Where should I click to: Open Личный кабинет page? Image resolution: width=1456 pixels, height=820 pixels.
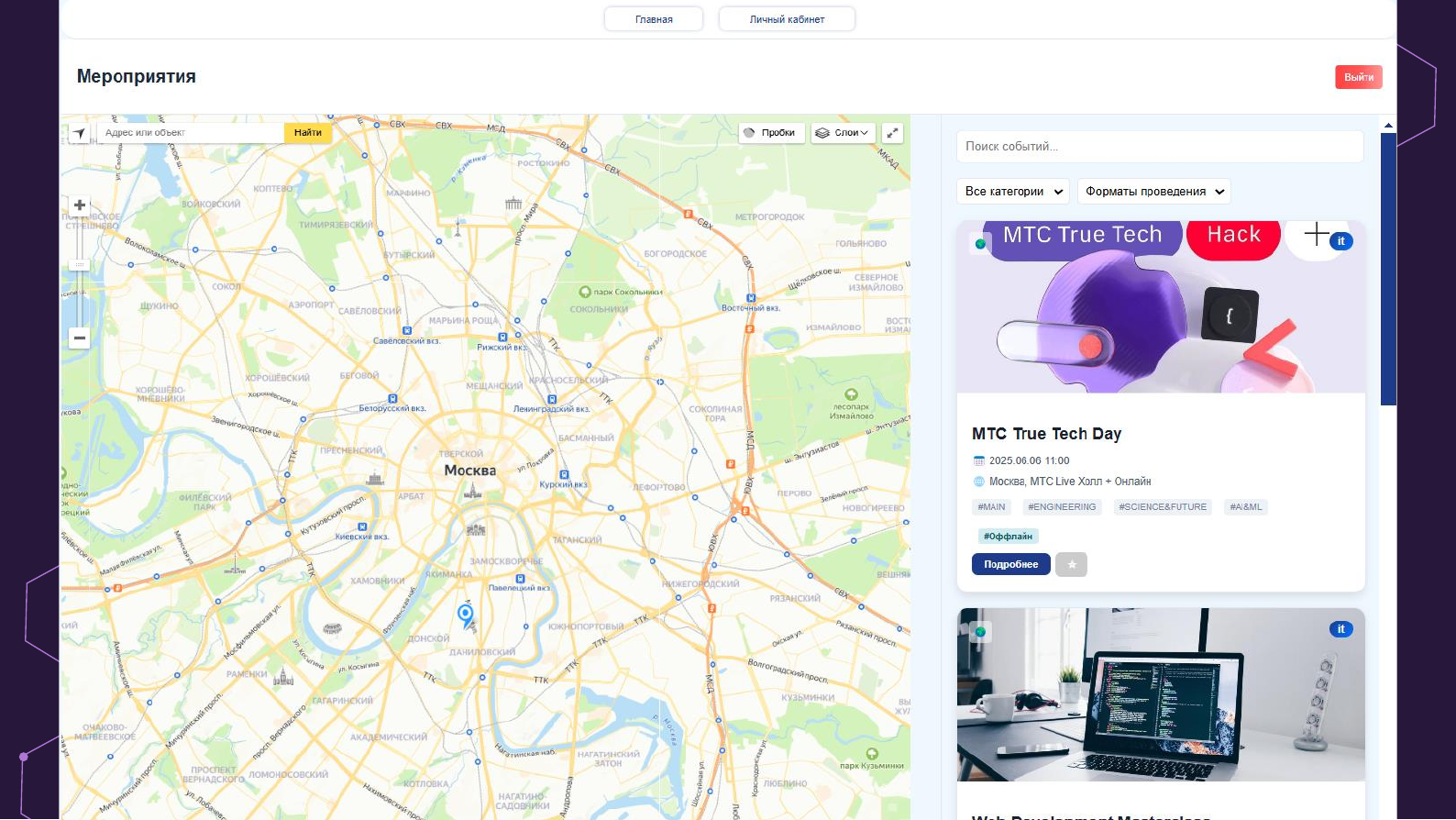tap(787, 19)
